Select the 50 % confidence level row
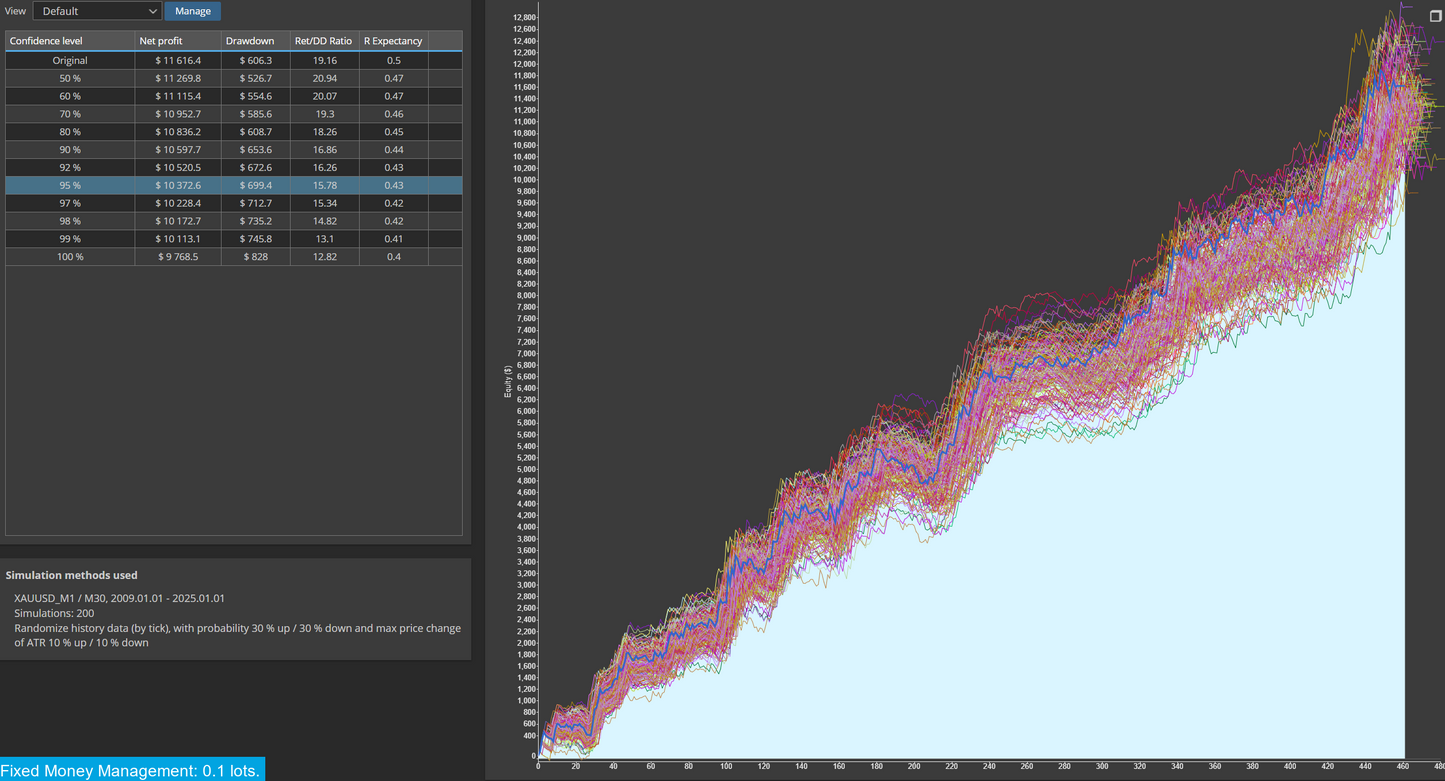The height and width of the screenshot is (781, 1445). [x=234, y=78]
